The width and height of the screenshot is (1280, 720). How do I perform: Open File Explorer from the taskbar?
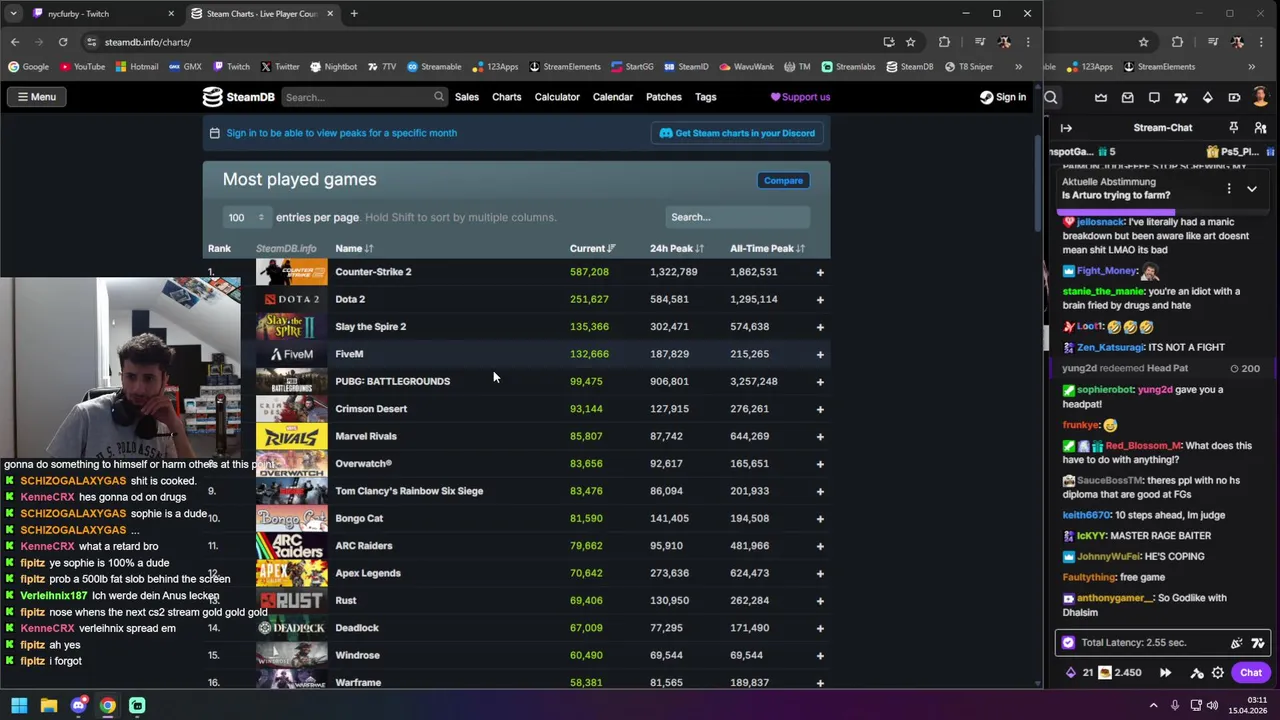48,706
